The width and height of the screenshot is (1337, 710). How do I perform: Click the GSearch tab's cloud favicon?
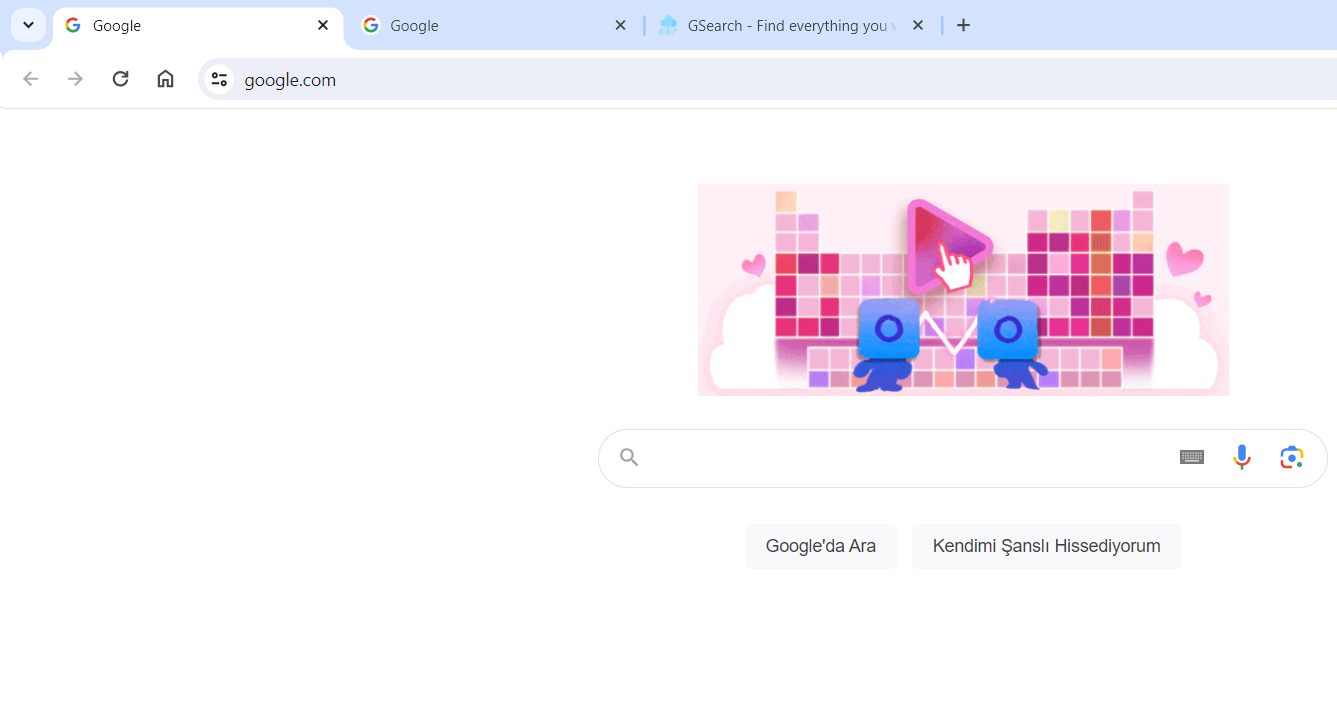[x=668, y=25]
